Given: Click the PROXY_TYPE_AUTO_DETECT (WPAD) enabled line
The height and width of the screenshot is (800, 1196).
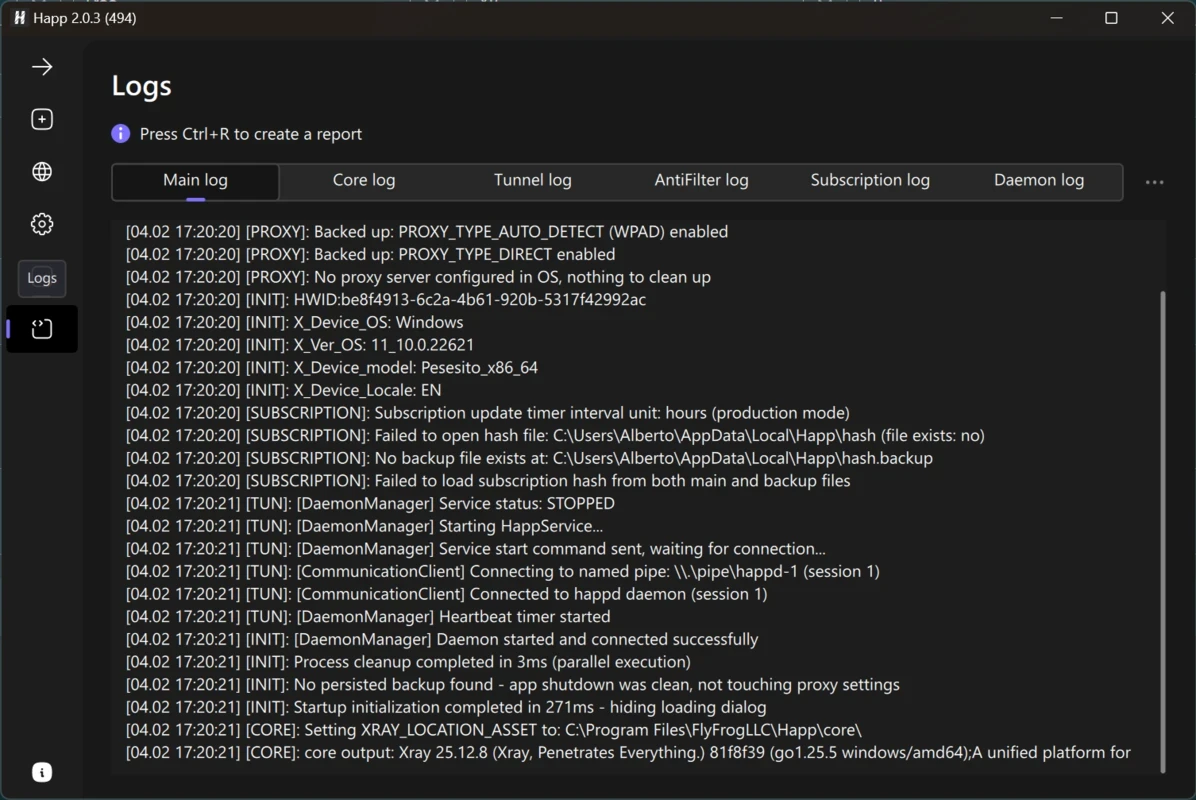Looking at the screenshot, I should pyautogui.click(x=426, y=232).
